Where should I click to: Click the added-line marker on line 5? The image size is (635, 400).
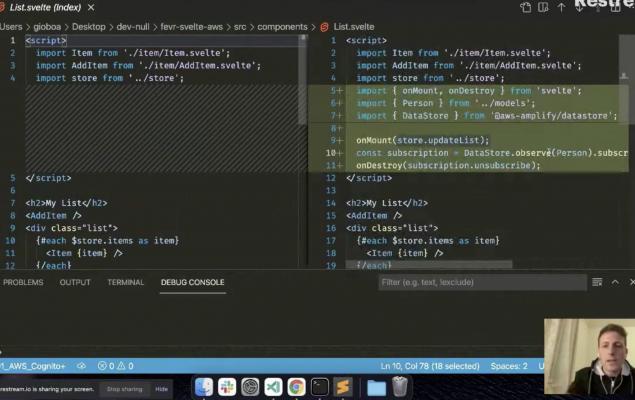340,91
